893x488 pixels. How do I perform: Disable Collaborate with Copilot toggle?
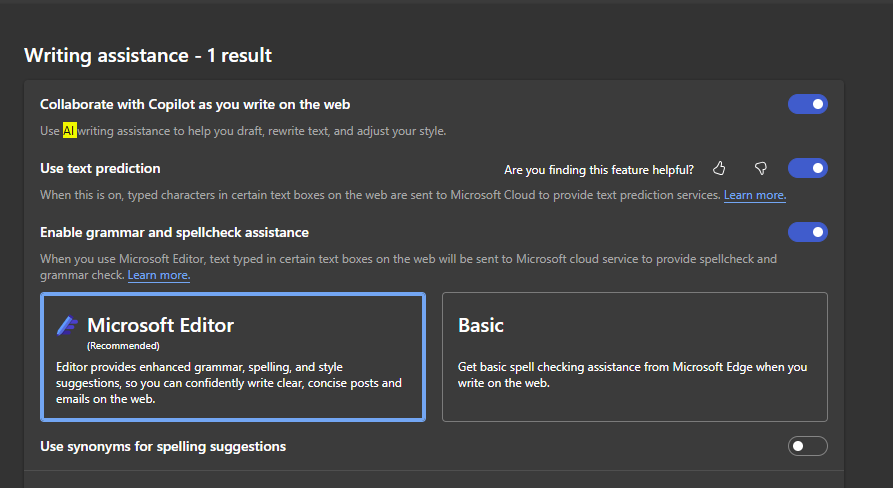[808, 104]
